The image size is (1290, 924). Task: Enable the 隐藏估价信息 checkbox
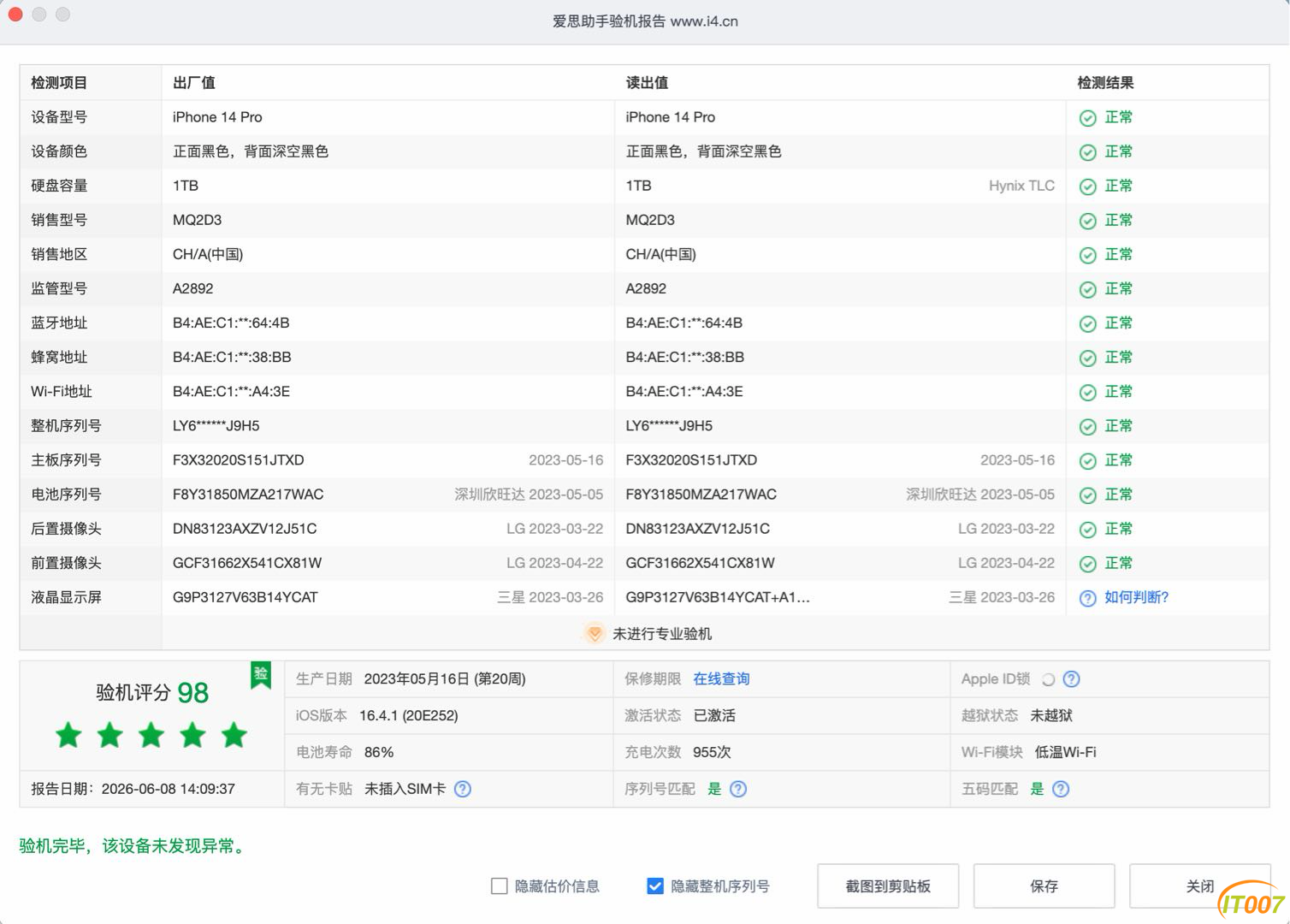point(500,886)
